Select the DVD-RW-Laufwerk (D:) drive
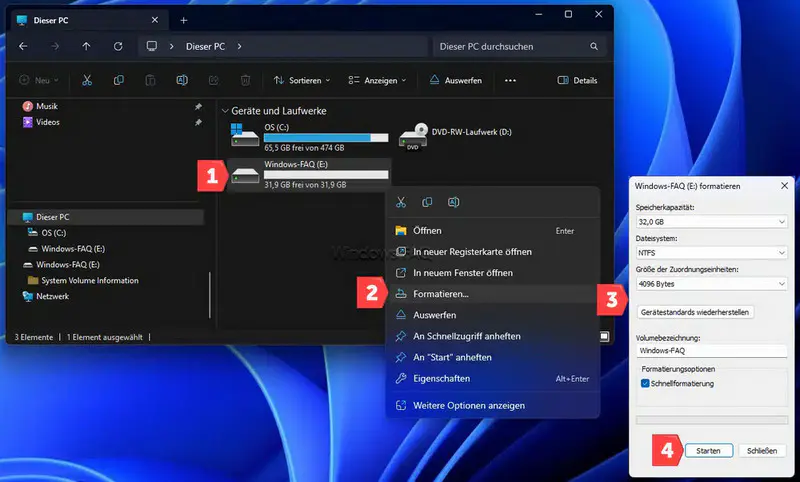Viewport: 800px width, 482px height. click(455, 136)
